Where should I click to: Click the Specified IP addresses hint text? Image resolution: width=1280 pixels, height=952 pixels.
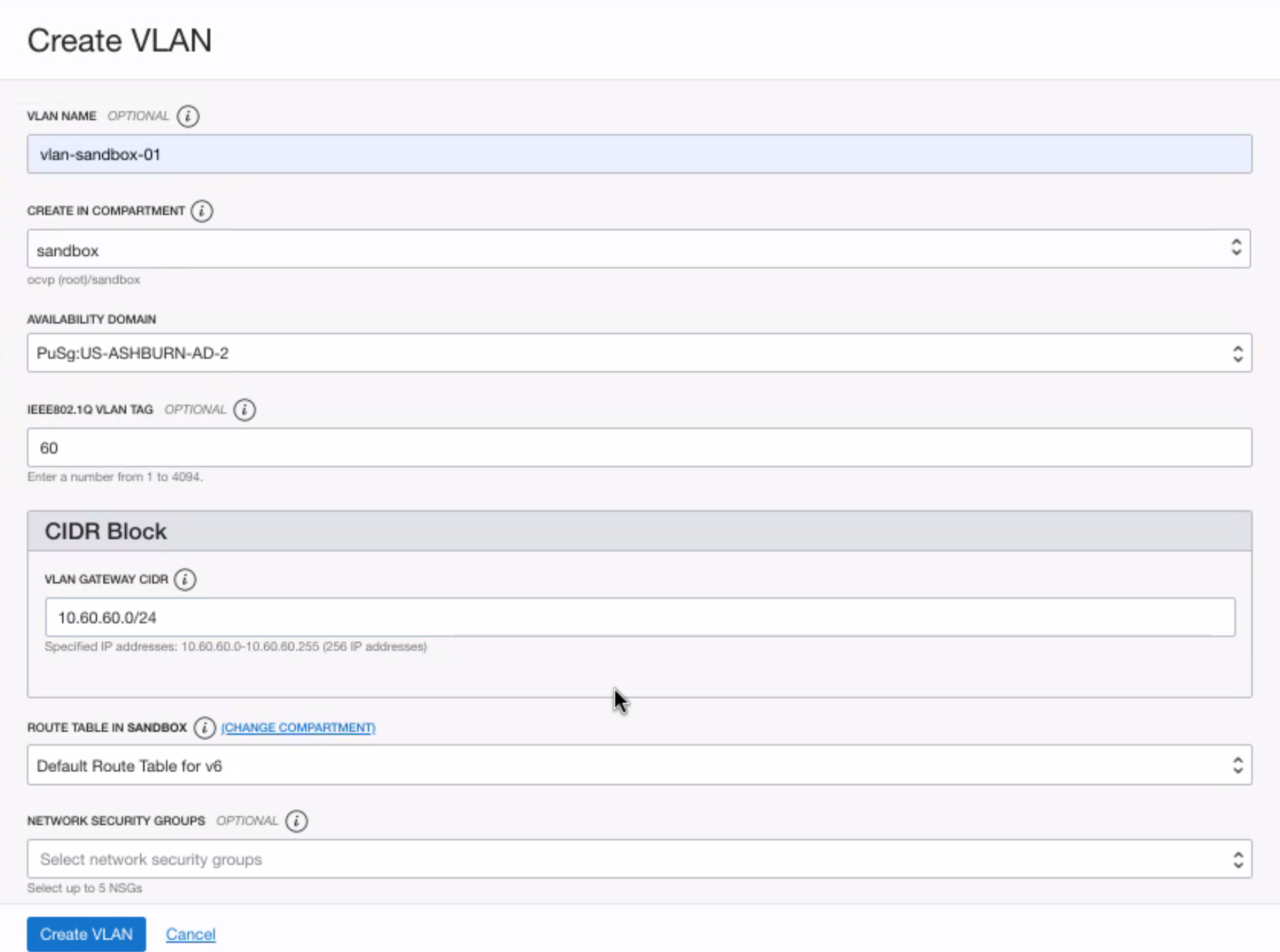coord(236,647)
